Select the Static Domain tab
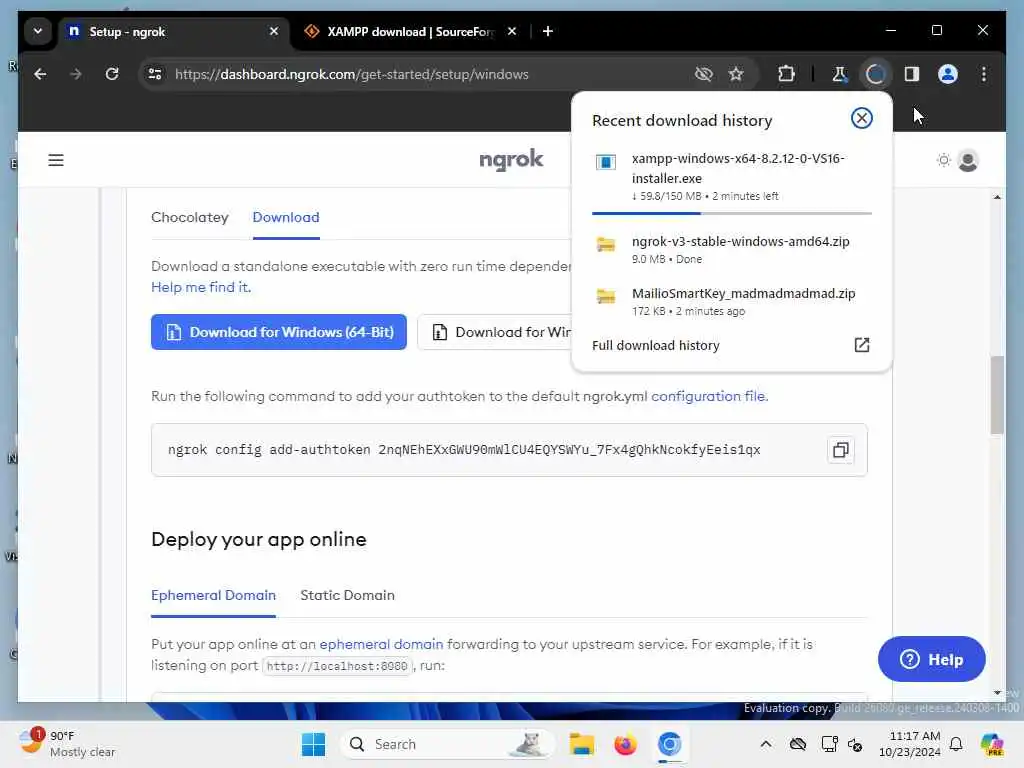 point(347,596)
